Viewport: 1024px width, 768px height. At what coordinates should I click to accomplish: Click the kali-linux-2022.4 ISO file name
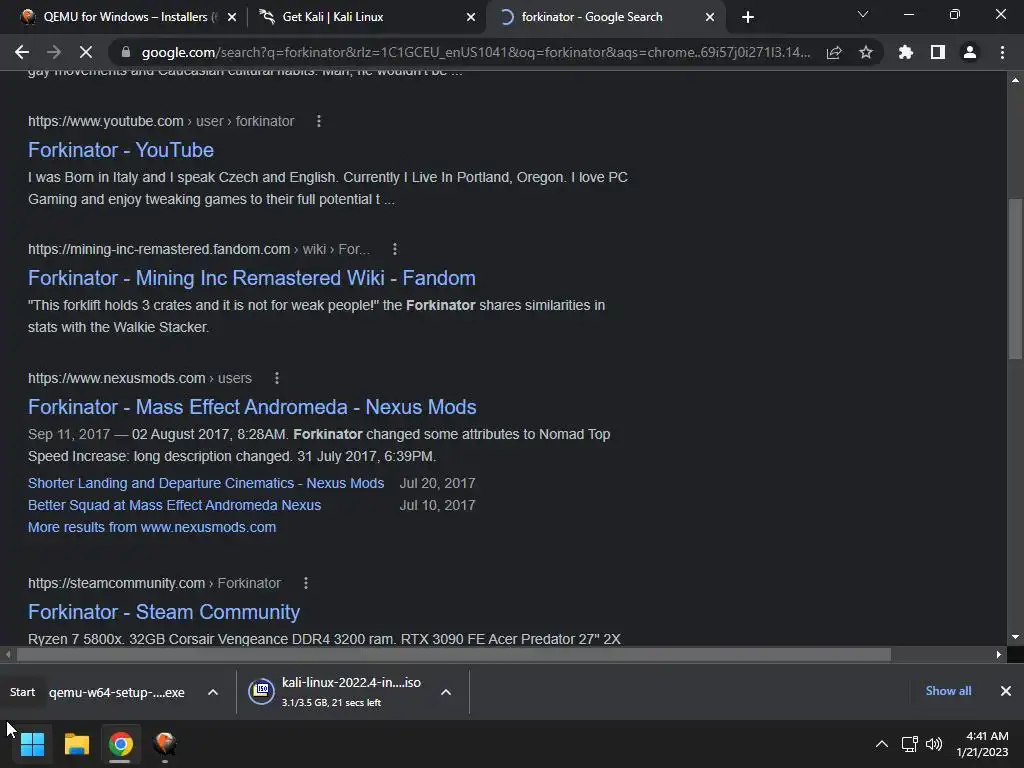pos(351,682)
